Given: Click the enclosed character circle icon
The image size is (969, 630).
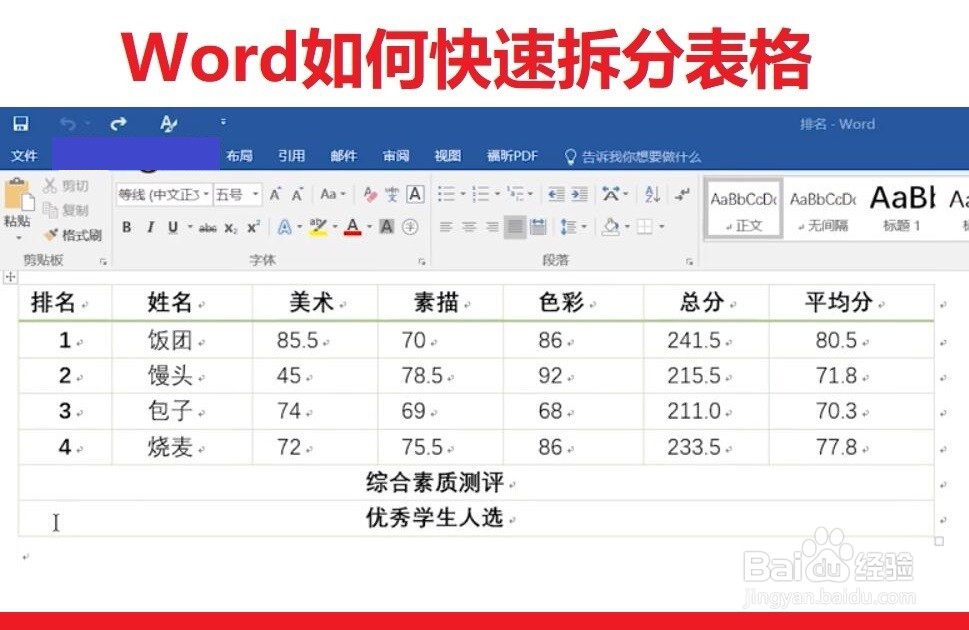Looking at the screenshot, I should pos(410,228).
